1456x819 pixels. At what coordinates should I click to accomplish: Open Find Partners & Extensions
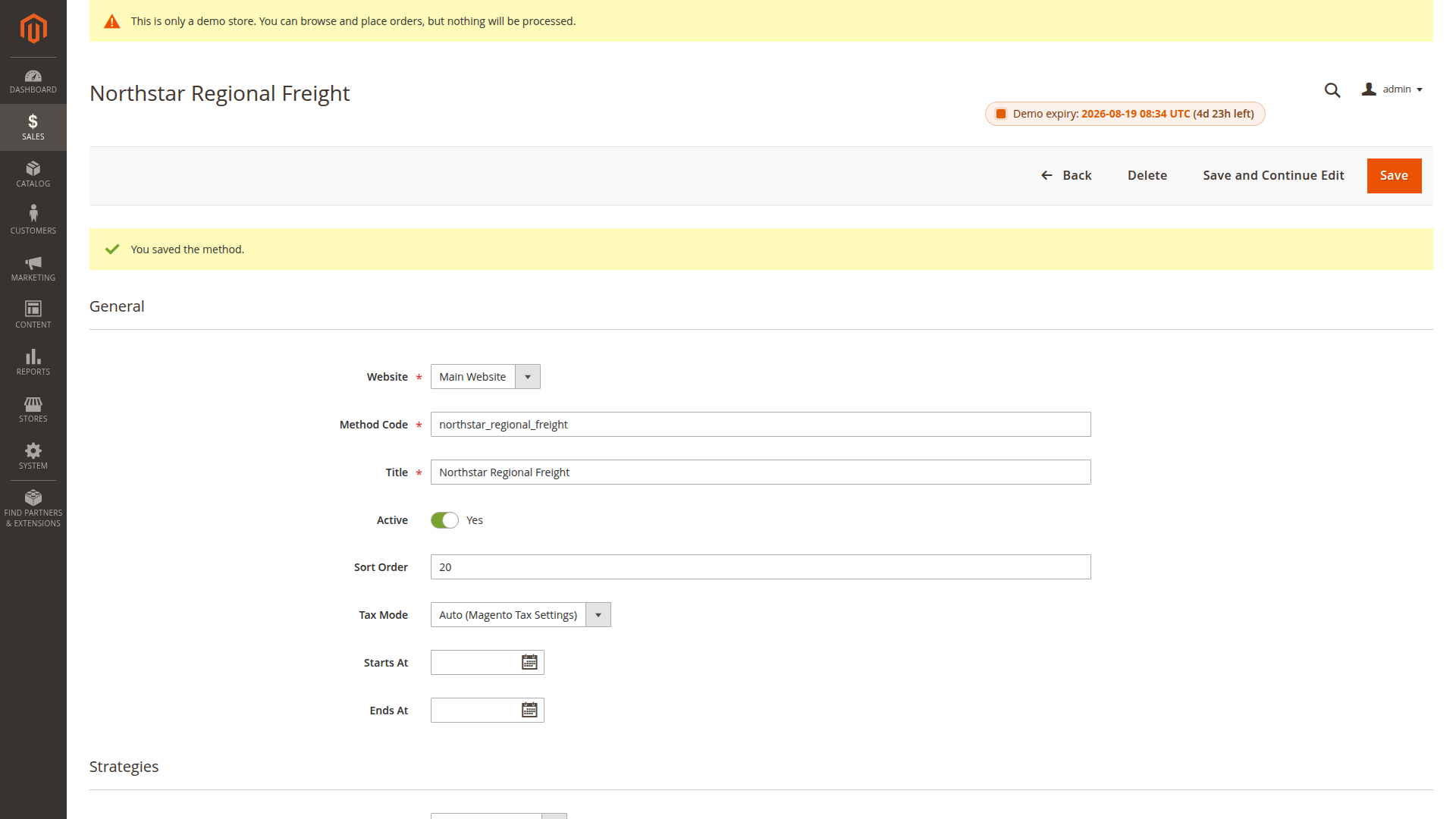click(33, 509)
